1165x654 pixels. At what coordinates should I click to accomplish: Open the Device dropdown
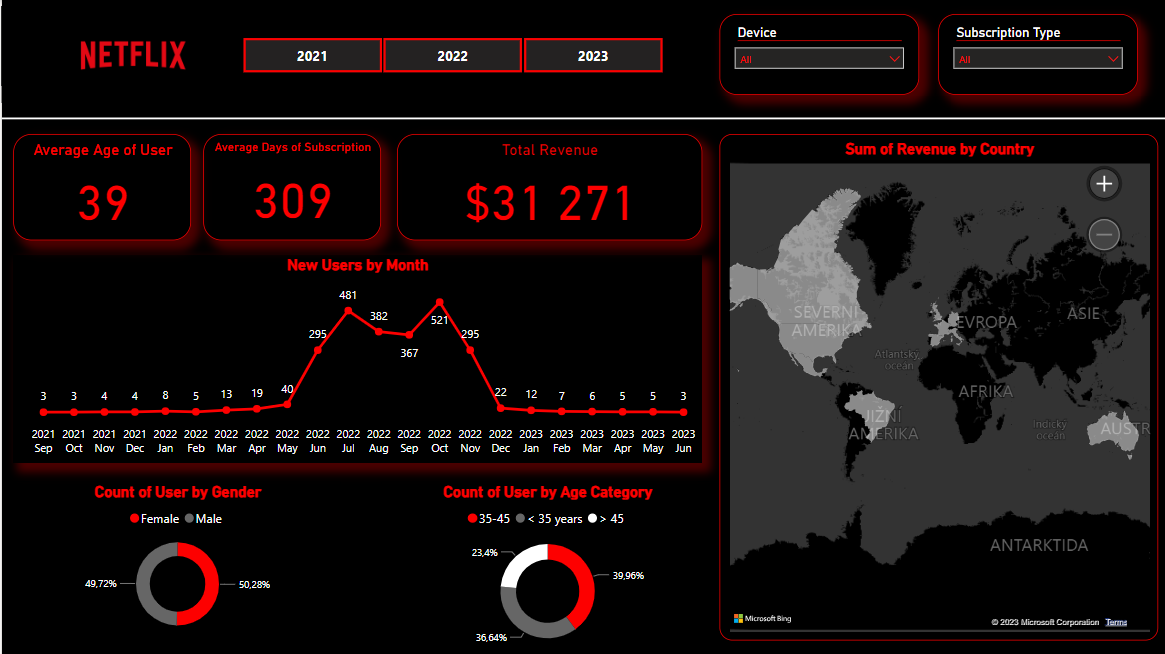pos(819,59)
